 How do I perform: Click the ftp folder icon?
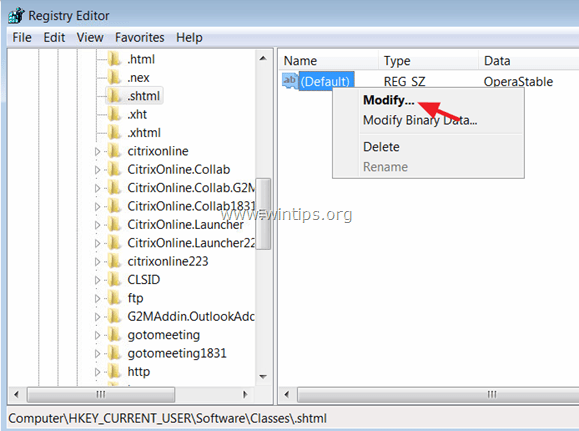click(x=114, y=298)
